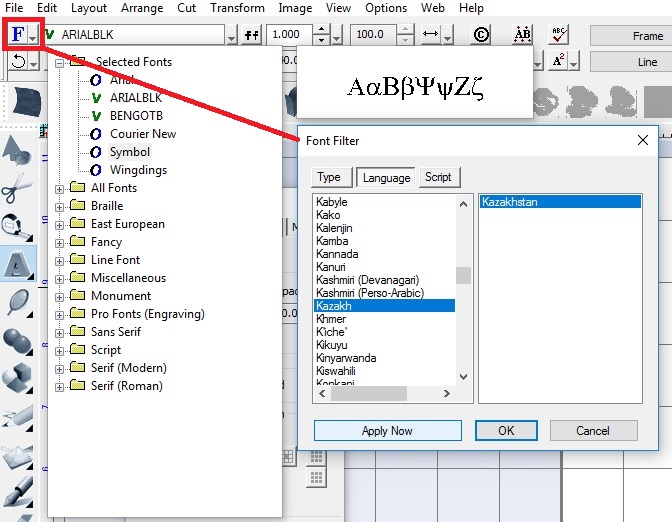
Task: Open the Options menu
Action: pos(386,8)
